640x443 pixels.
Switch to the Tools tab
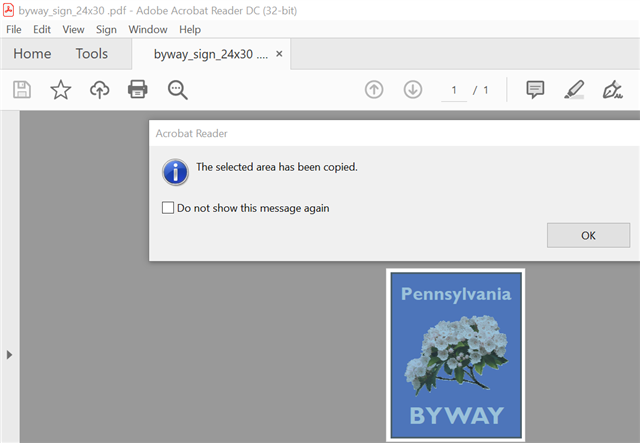click(x=92, y=53)
